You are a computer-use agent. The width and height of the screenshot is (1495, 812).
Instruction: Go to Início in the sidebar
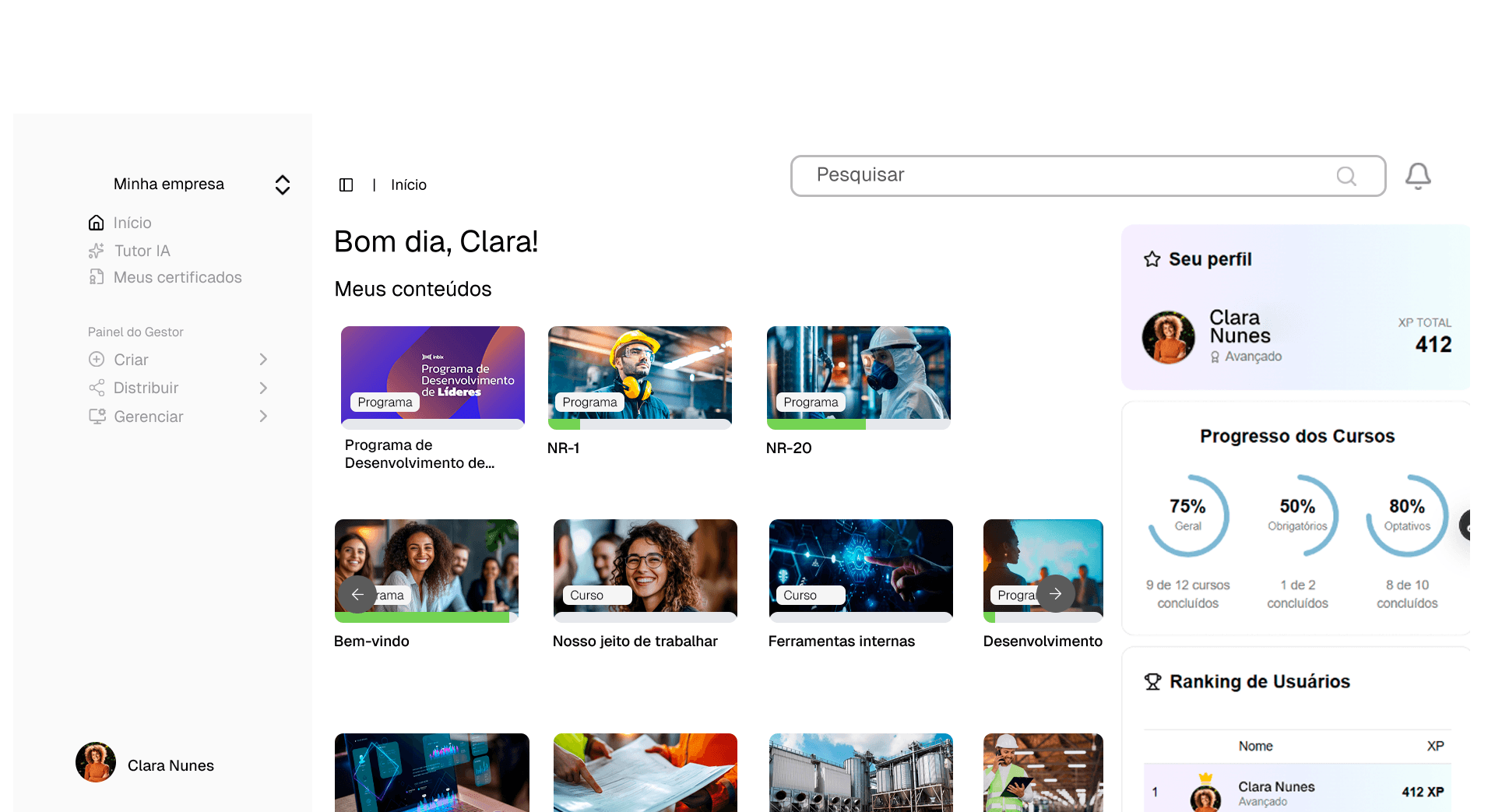132,223
